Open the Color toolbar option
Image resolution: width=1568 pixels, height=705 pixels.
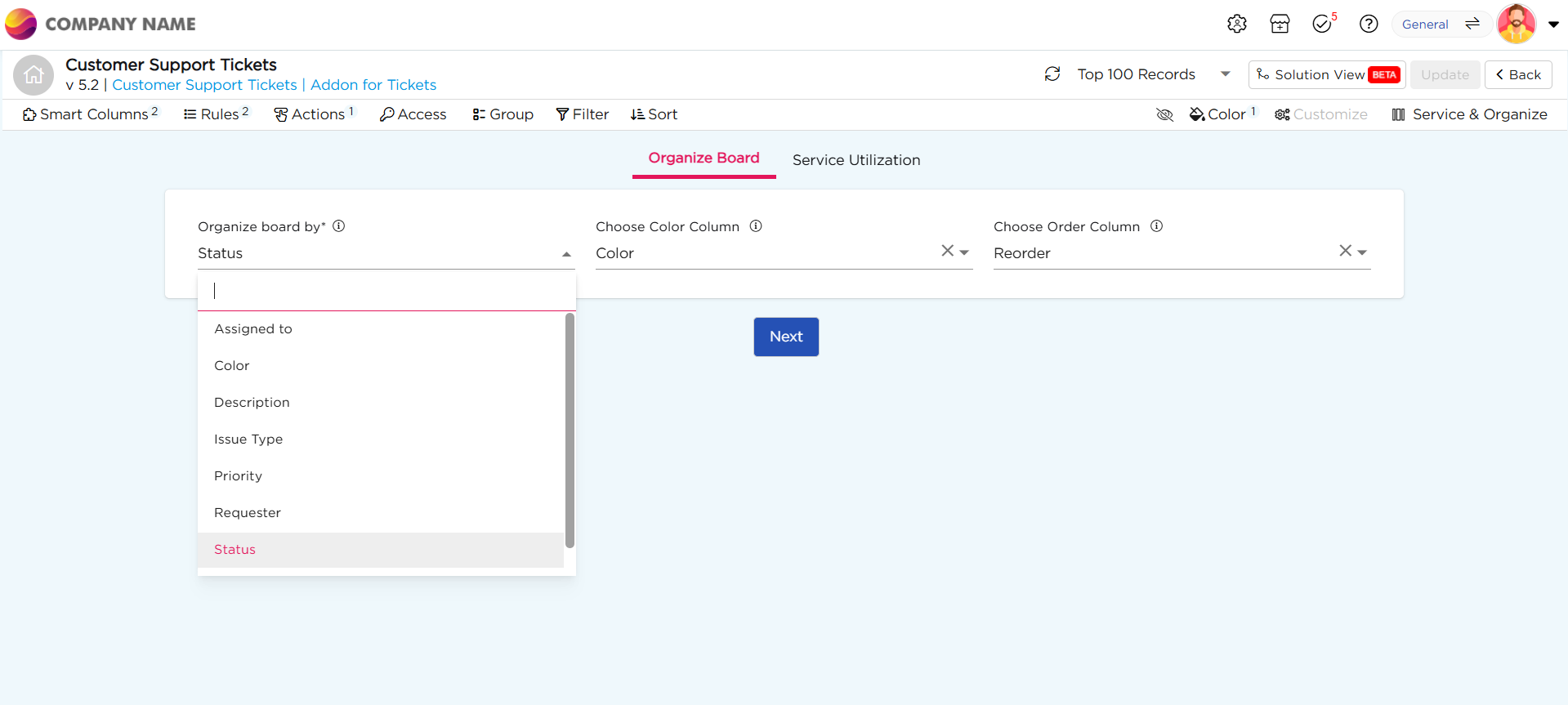(x=1221, y=114)
